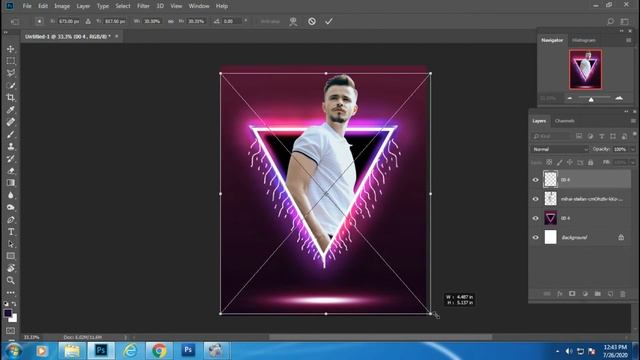This screenshot has height=360, width=640.
Task: Open the Normal blend mode dropdown
Action: pyautogui.click(x=560, y=149)
